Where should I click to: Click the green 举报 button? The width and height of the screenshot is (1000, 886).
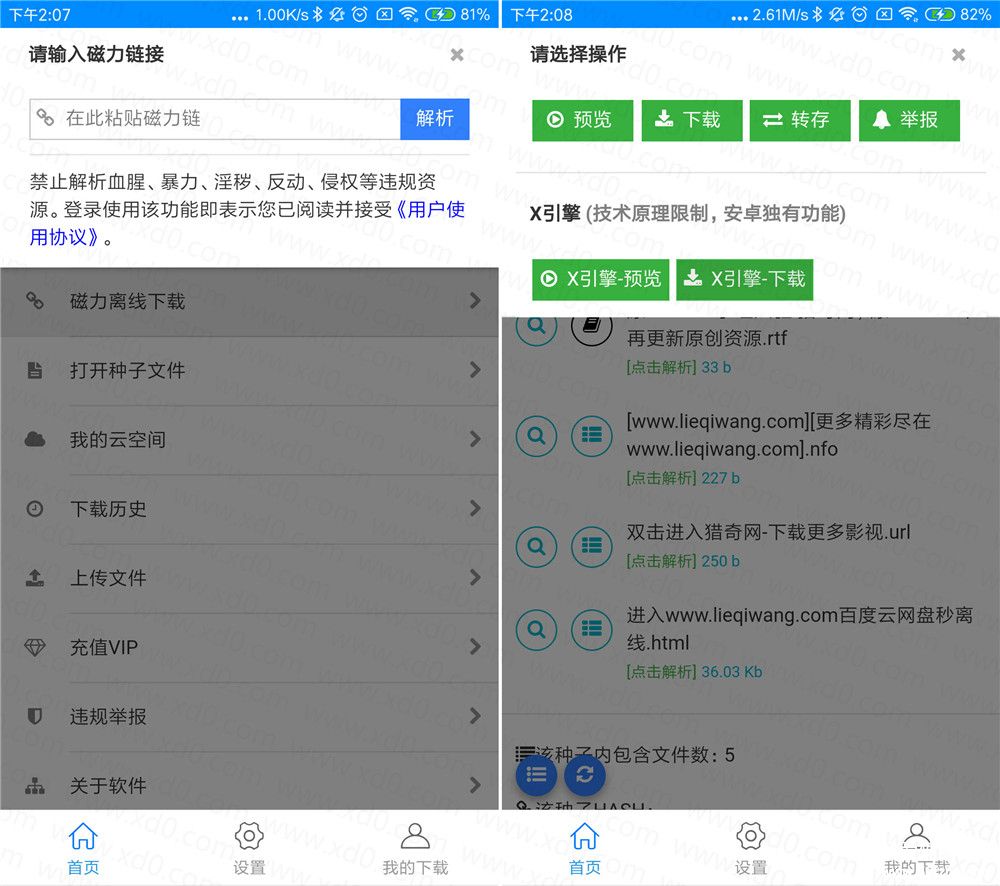point(909,120)
